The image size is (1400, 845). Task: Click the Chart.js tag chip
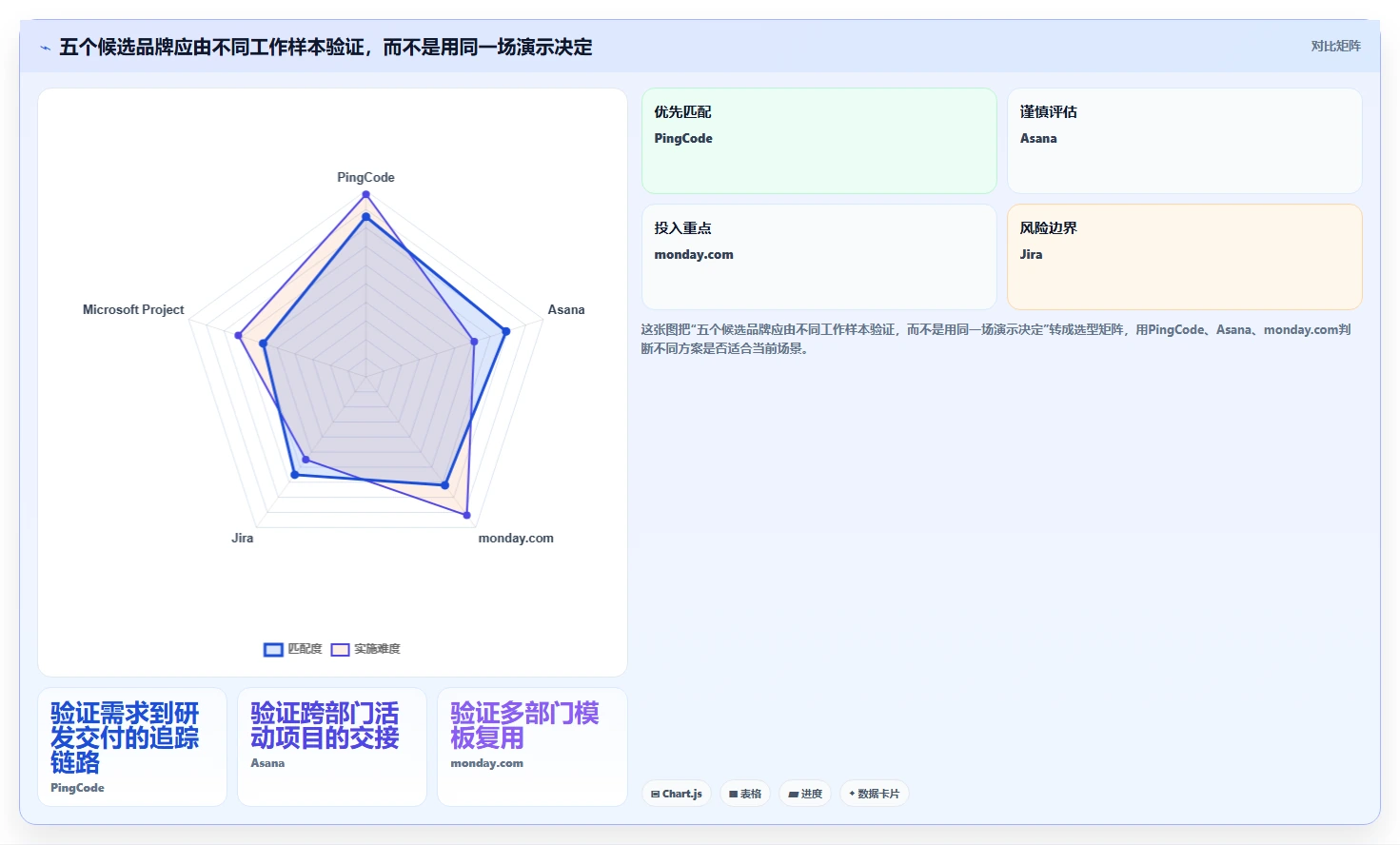(x=677, y=794)
